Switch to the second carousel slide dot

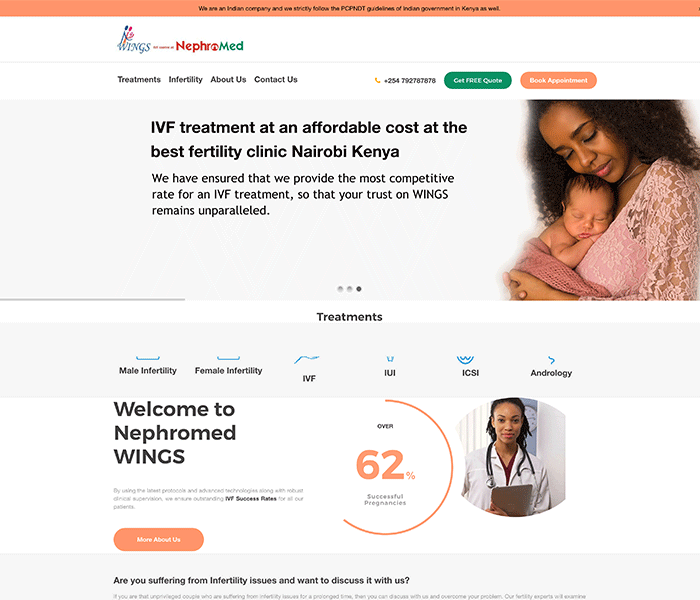click(x=350, y=289)
